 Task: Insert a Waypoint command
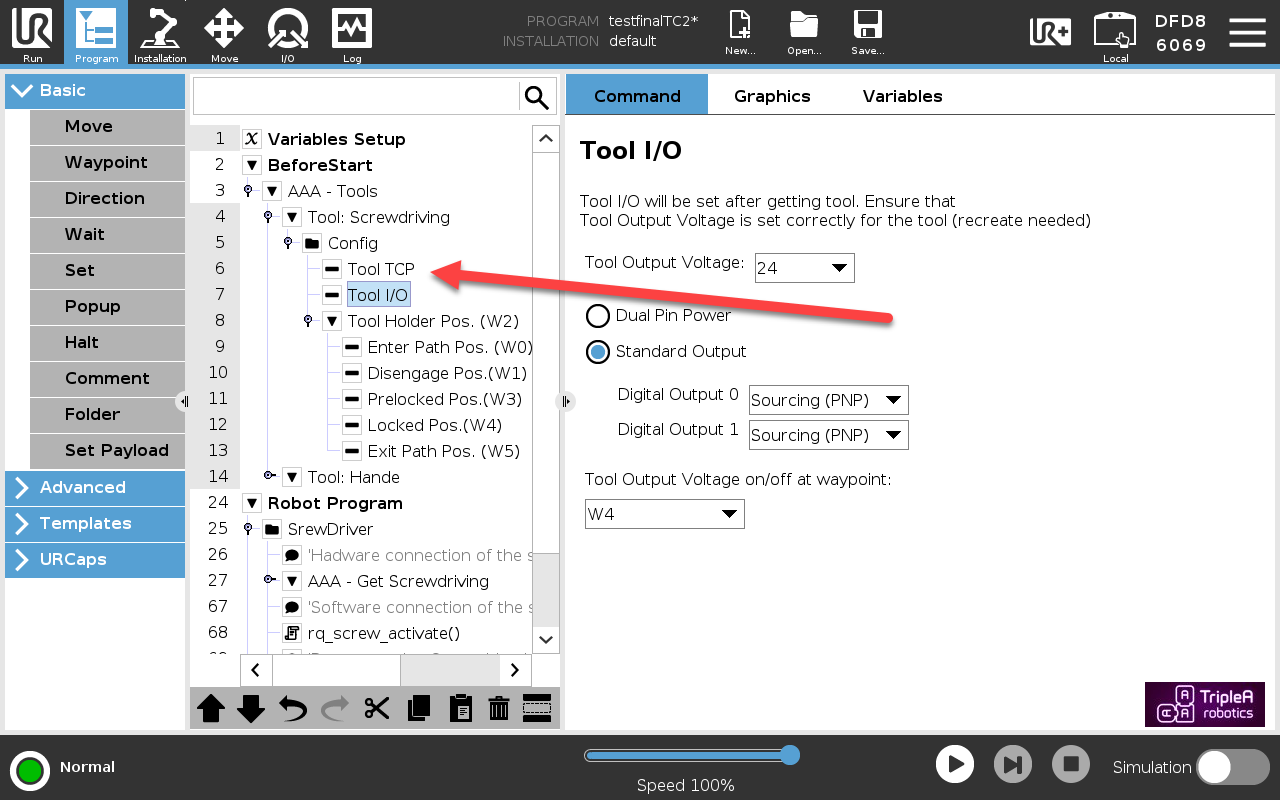(106, 163)
